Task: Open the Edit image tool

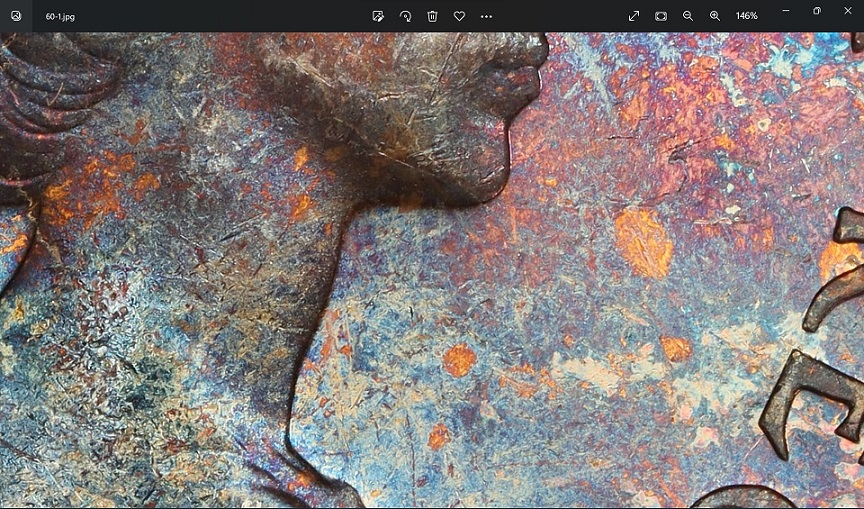Action: [x=378, y=16]
